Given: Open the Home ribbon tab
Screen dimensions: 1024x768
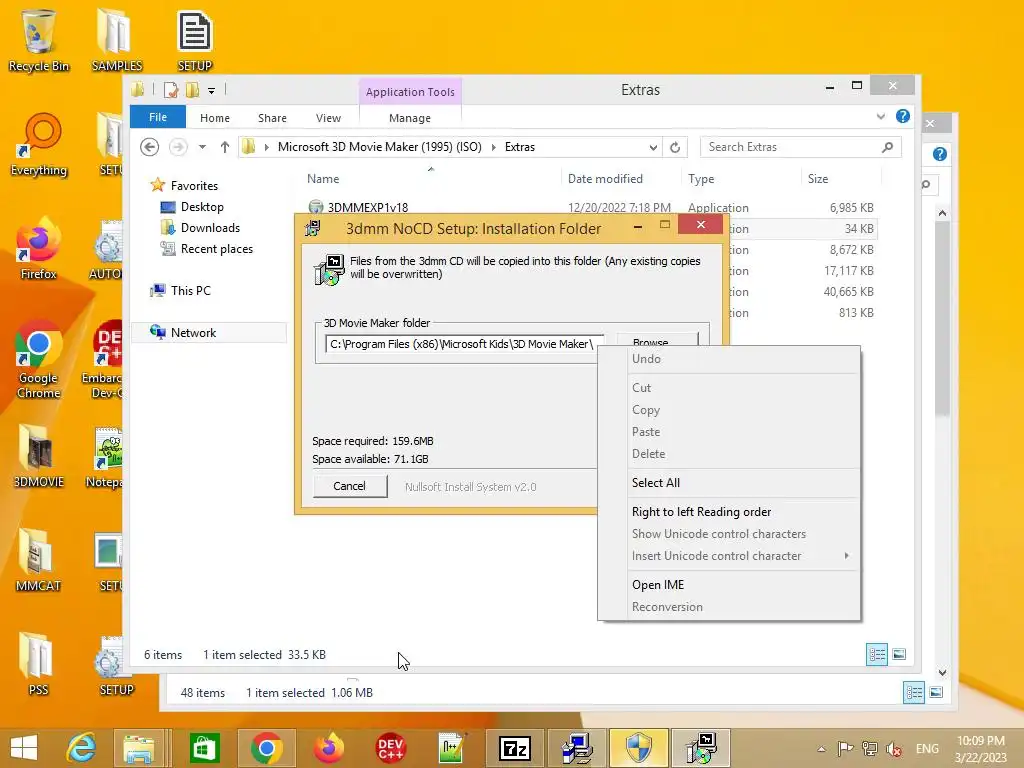Looking at the screenshot, I should click(215, 118).
